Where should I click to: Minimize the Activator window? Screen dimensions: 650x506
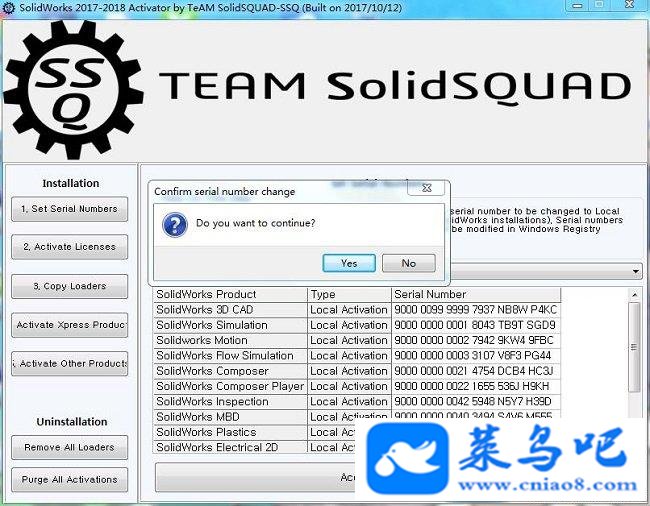click(x=577, y=5)
